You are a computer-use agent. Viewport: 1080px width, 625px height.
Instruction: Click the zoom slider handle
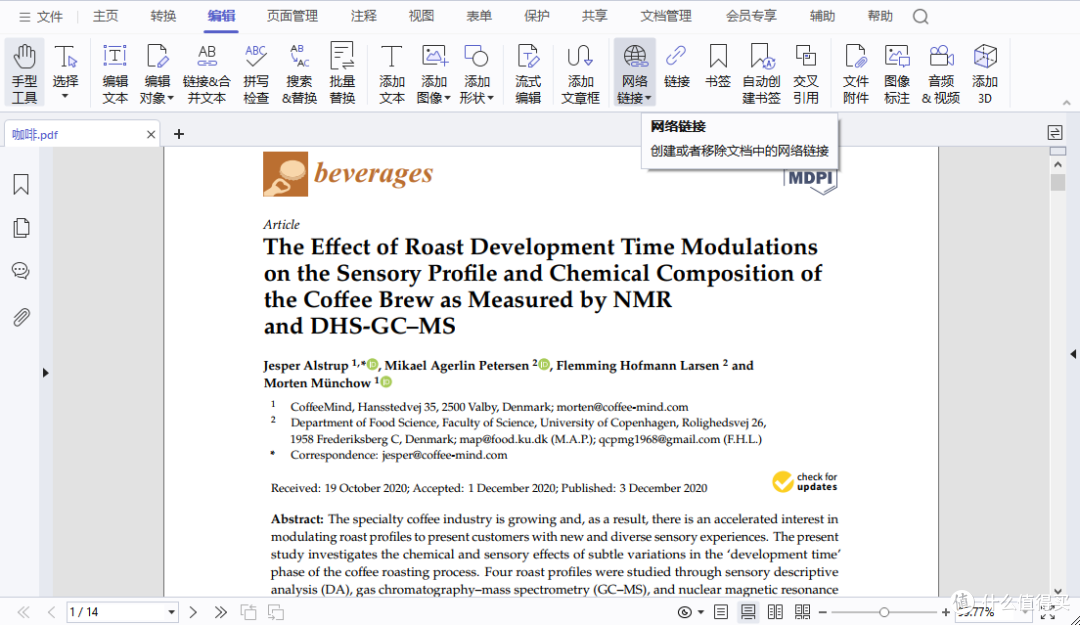(884, 612)
